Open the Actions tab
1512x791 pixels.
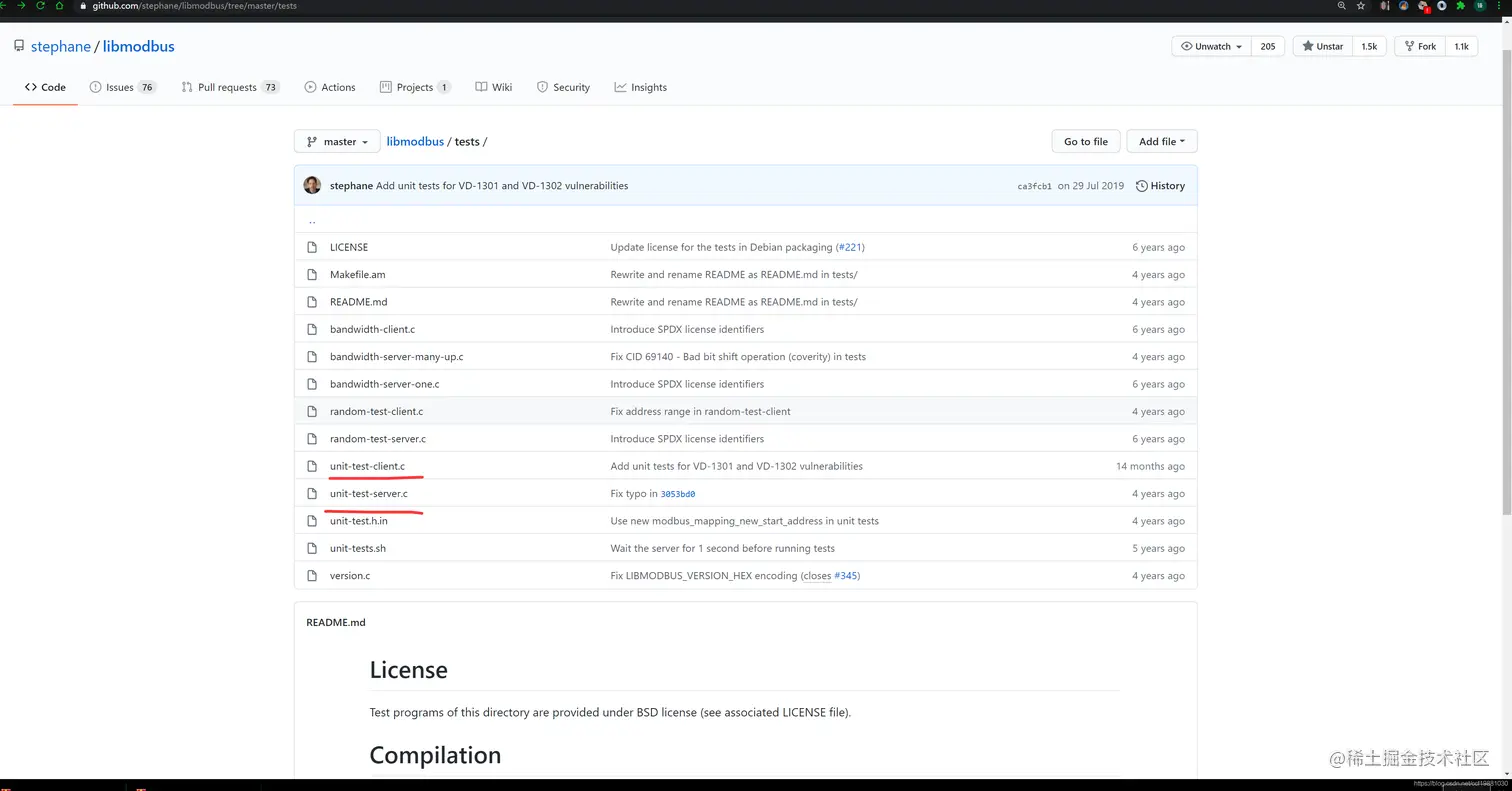click(x=330, y=87)
